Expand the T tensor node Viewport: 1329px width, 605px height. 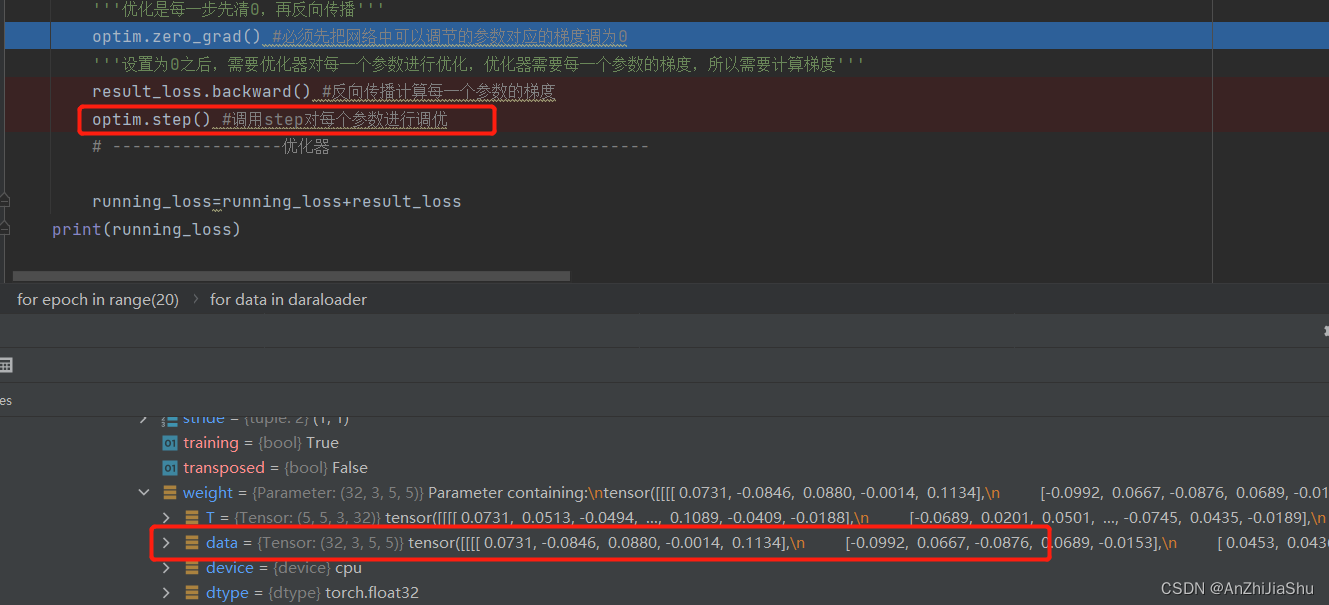pyautogui.click(x=167, y=518)
